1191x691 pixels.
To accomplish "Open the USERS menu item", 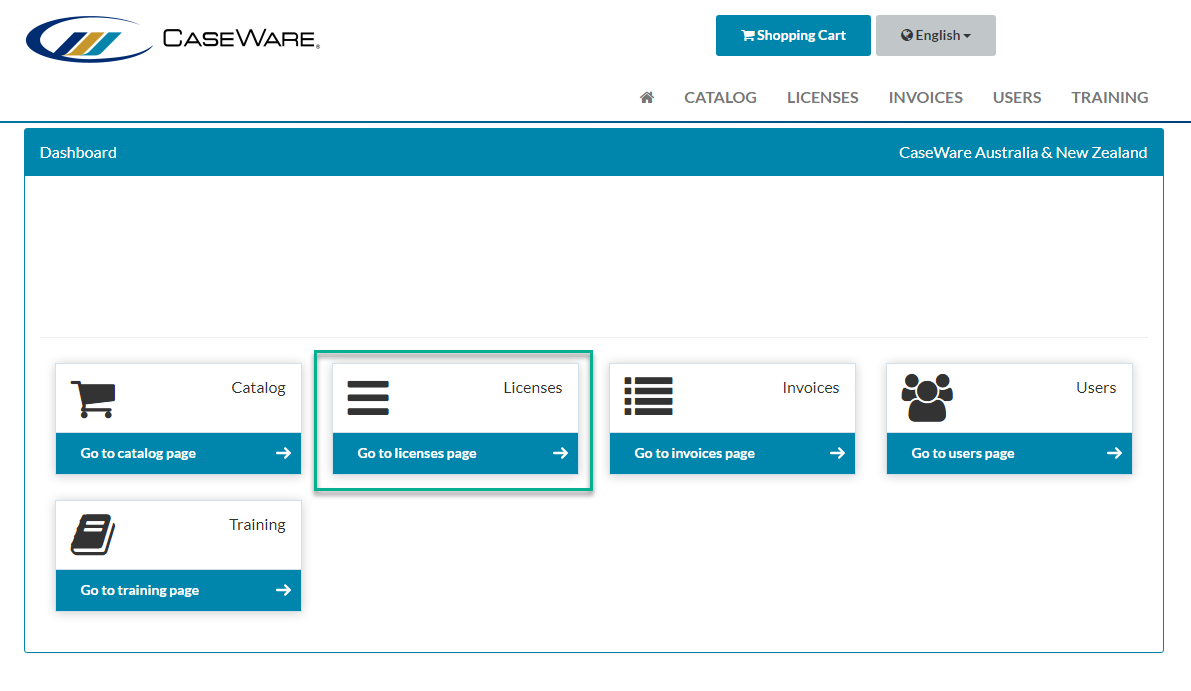I will (x=1017, y=97).
